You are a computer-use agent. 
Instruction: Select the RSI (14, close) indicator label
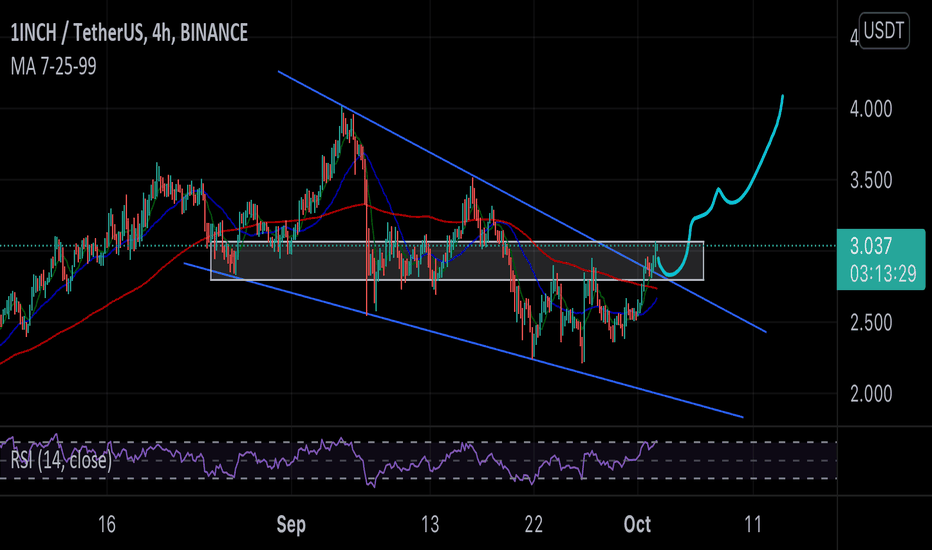(x=61, y=460)
